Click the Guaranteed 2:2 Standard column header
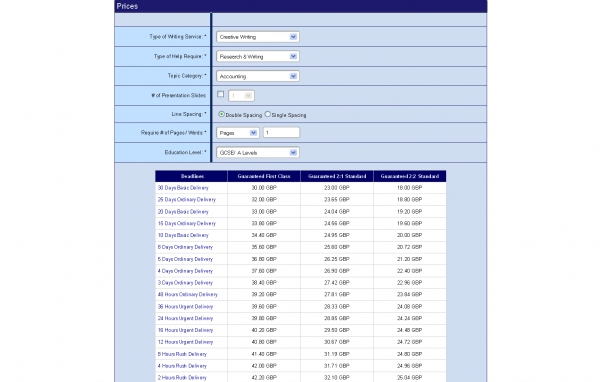600x382 pixels. [x=410, y=176]
